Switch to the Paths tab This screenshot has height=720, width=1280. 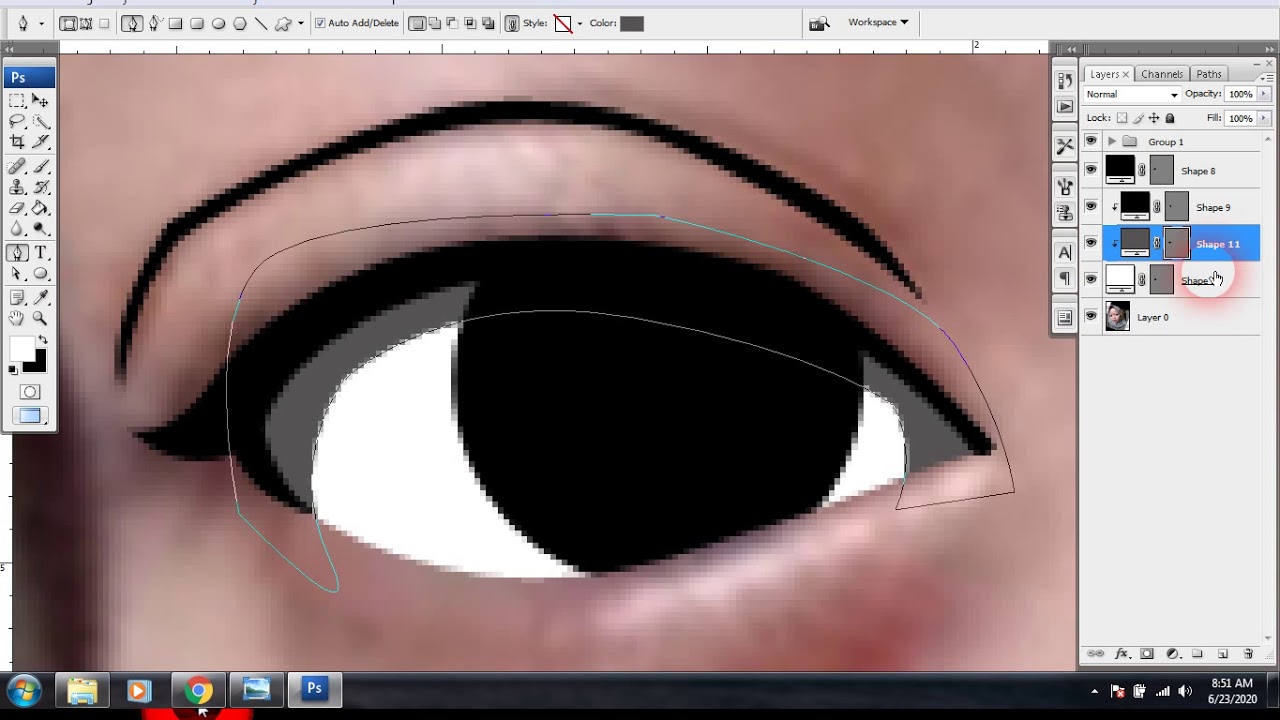coord(1209,74)
